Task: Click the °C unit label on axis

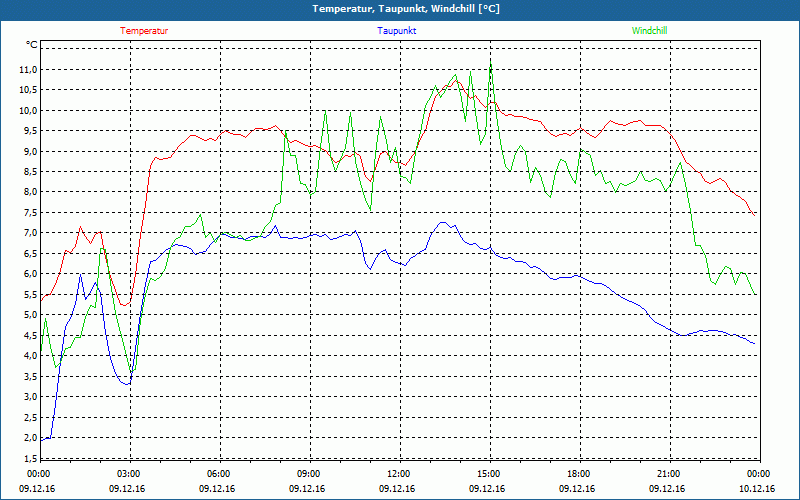Action: click(32, 45)
